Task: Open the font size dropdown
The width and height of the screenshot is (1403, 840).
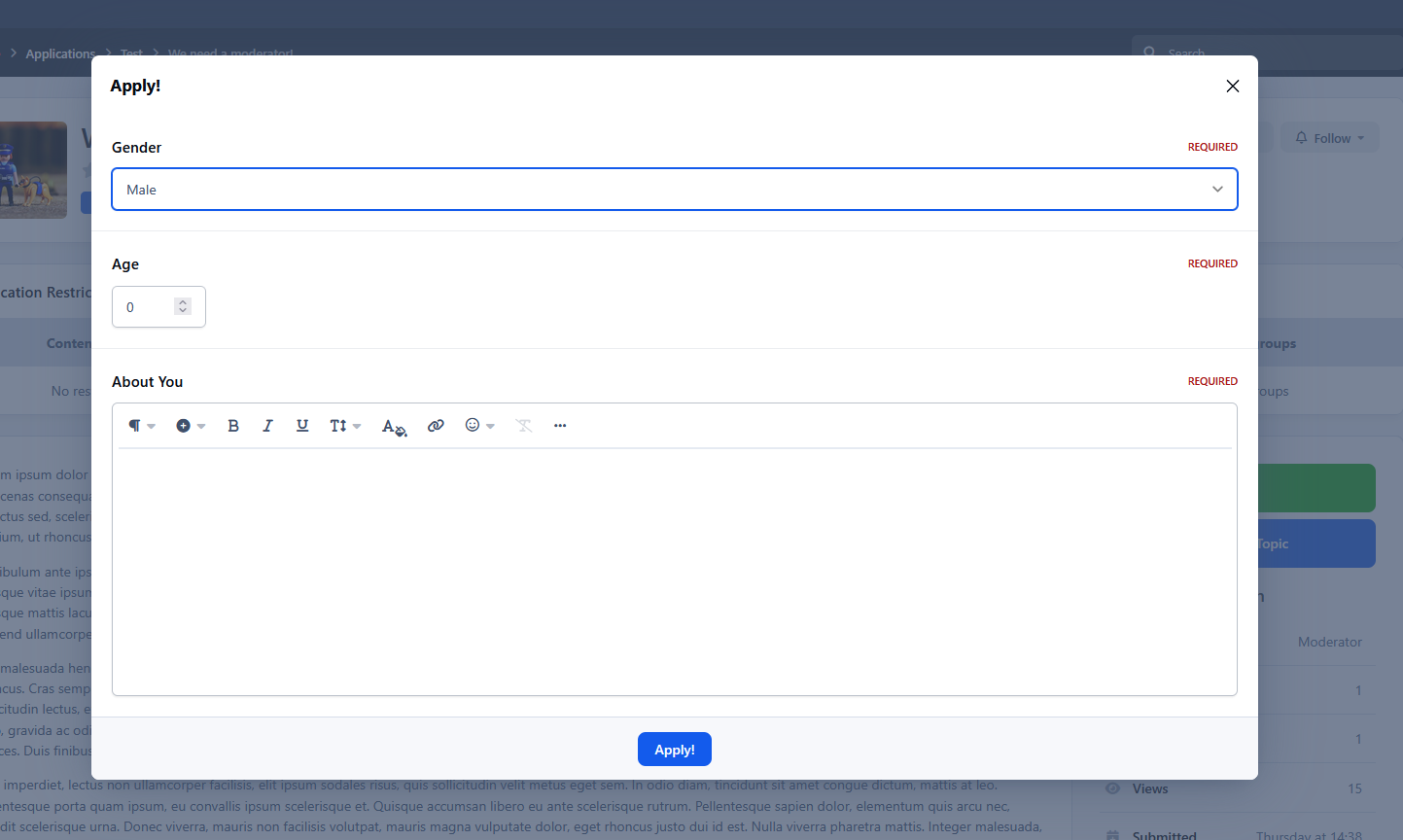Action: point(344,426)
